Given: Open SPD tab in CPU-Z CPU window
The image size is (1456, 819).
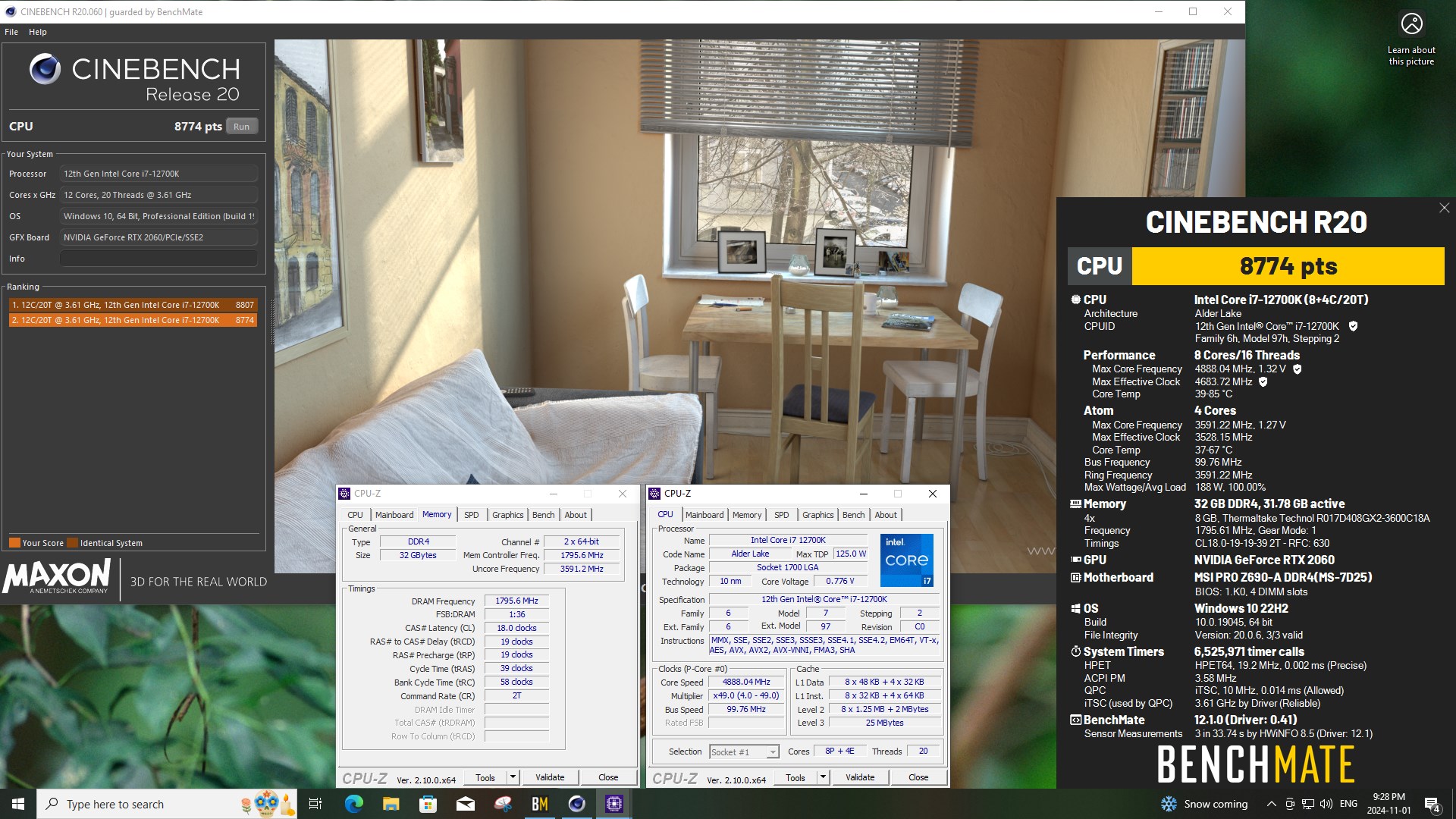Looking at the screenshot, I should pos(781,515).
